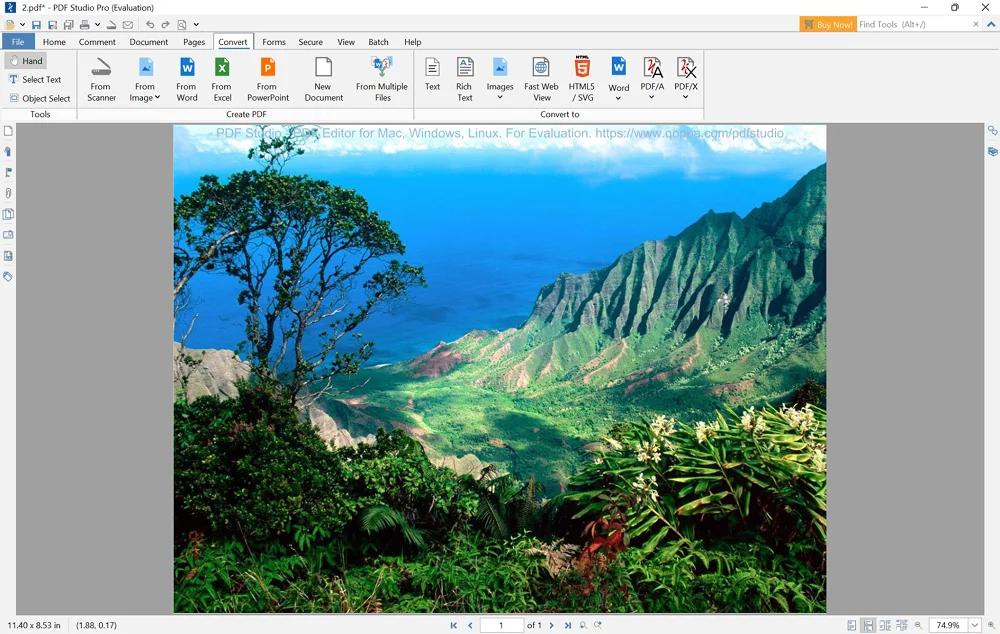Click the Rich Text export icon
This screenshot has height=634, width=1000.
coord(465,78)
